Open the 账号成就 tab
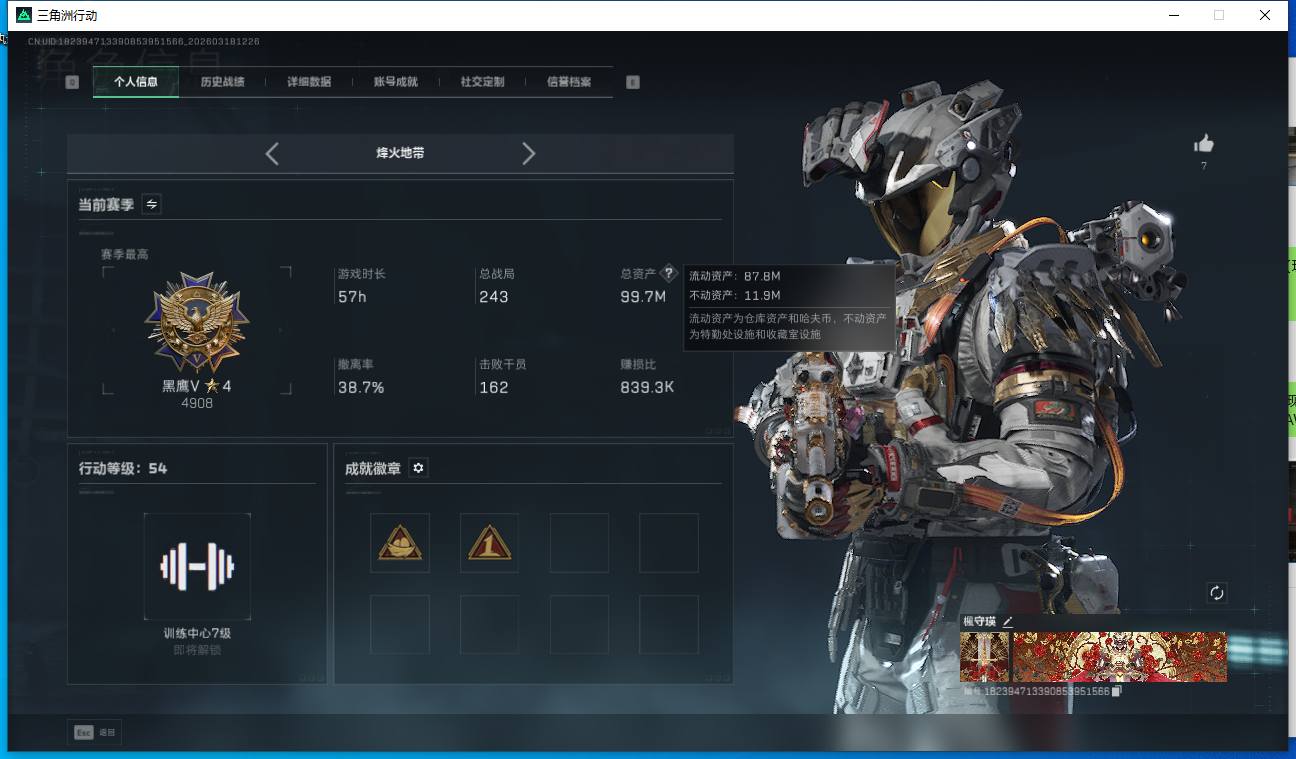1296x759 pixels. coord(396,82)
